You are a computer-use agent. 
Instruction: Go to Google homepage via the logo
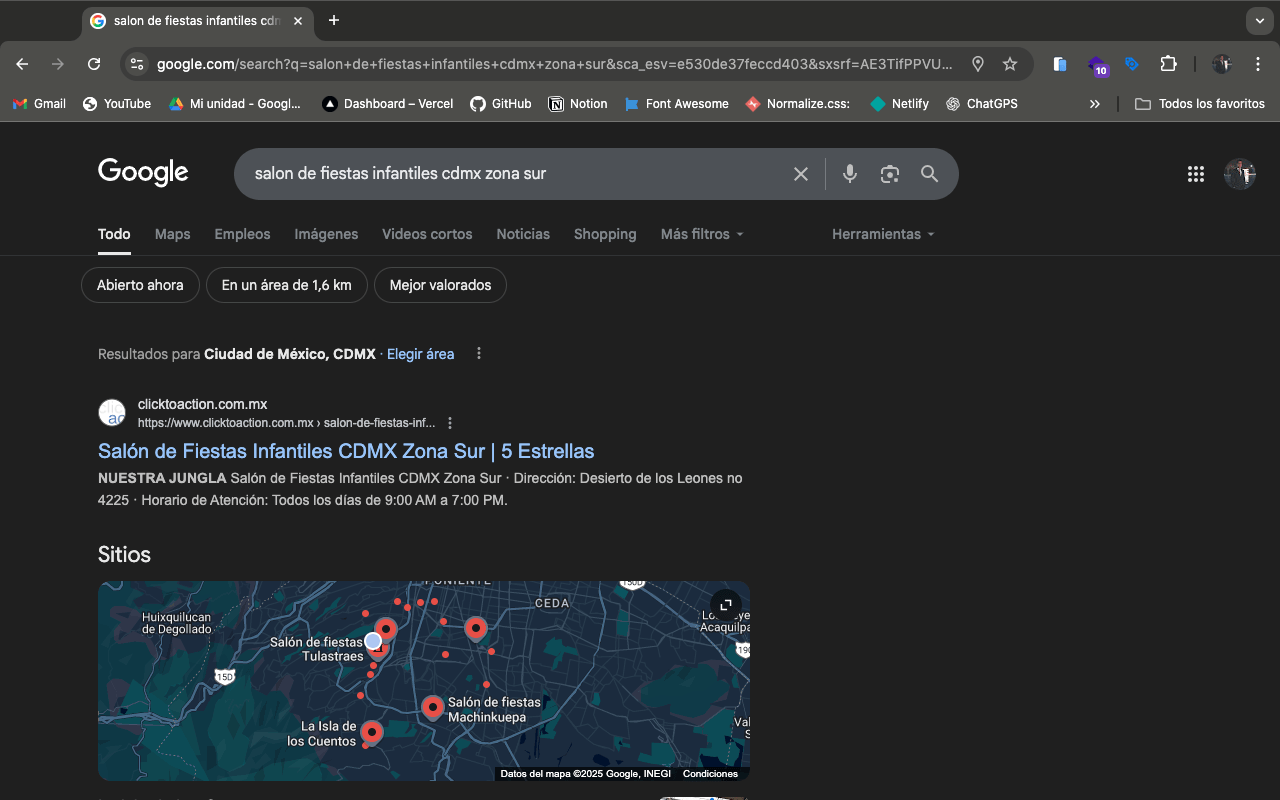(143, 173)
